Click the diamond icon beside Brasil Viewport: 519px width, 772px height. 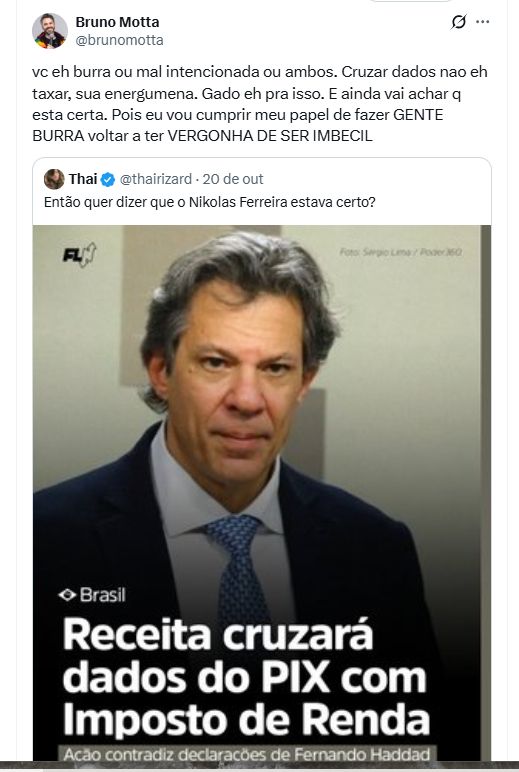[67, 595]
